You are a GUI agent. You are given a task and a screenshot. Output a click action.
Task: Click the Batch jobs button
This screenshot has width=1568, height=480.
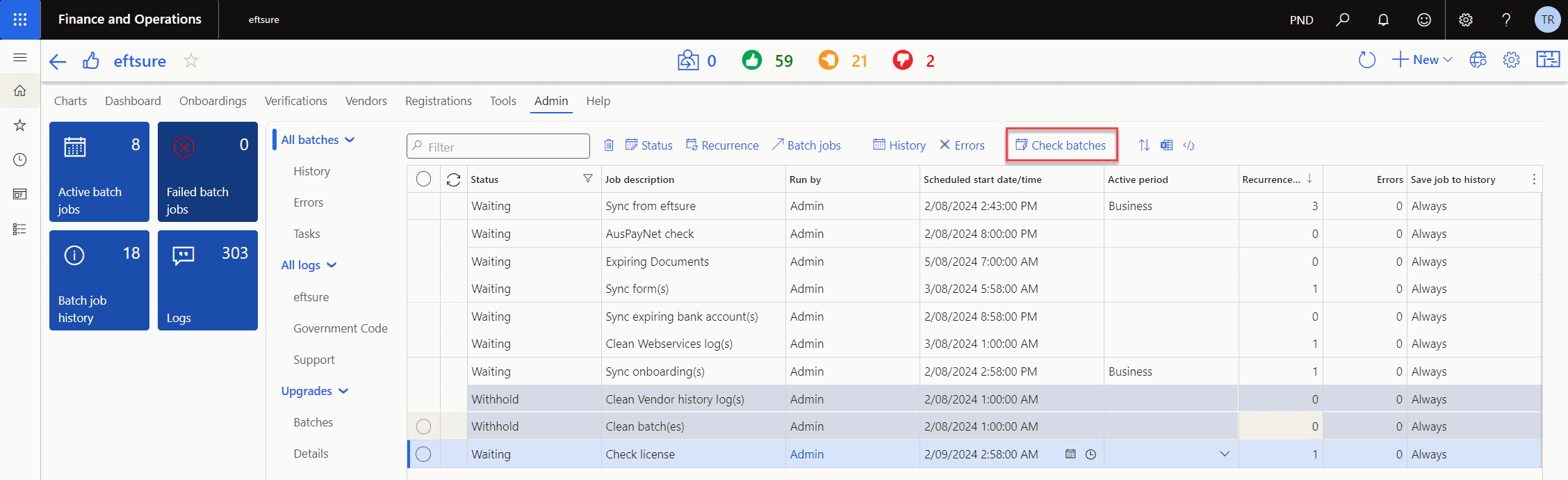[806, 145]
